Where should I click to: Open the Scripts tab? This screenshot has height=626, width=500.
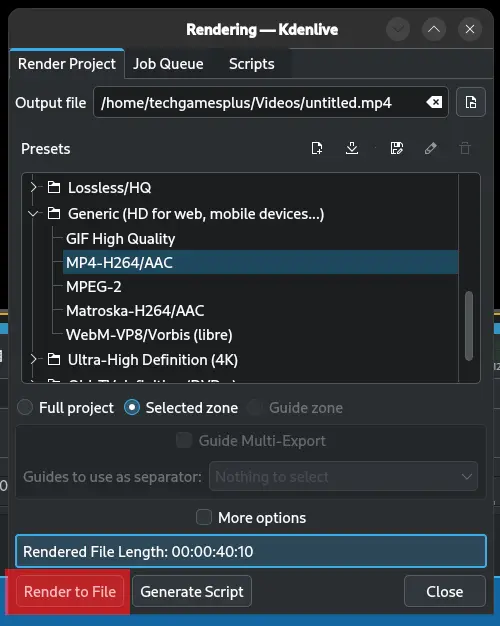[252, 64]
